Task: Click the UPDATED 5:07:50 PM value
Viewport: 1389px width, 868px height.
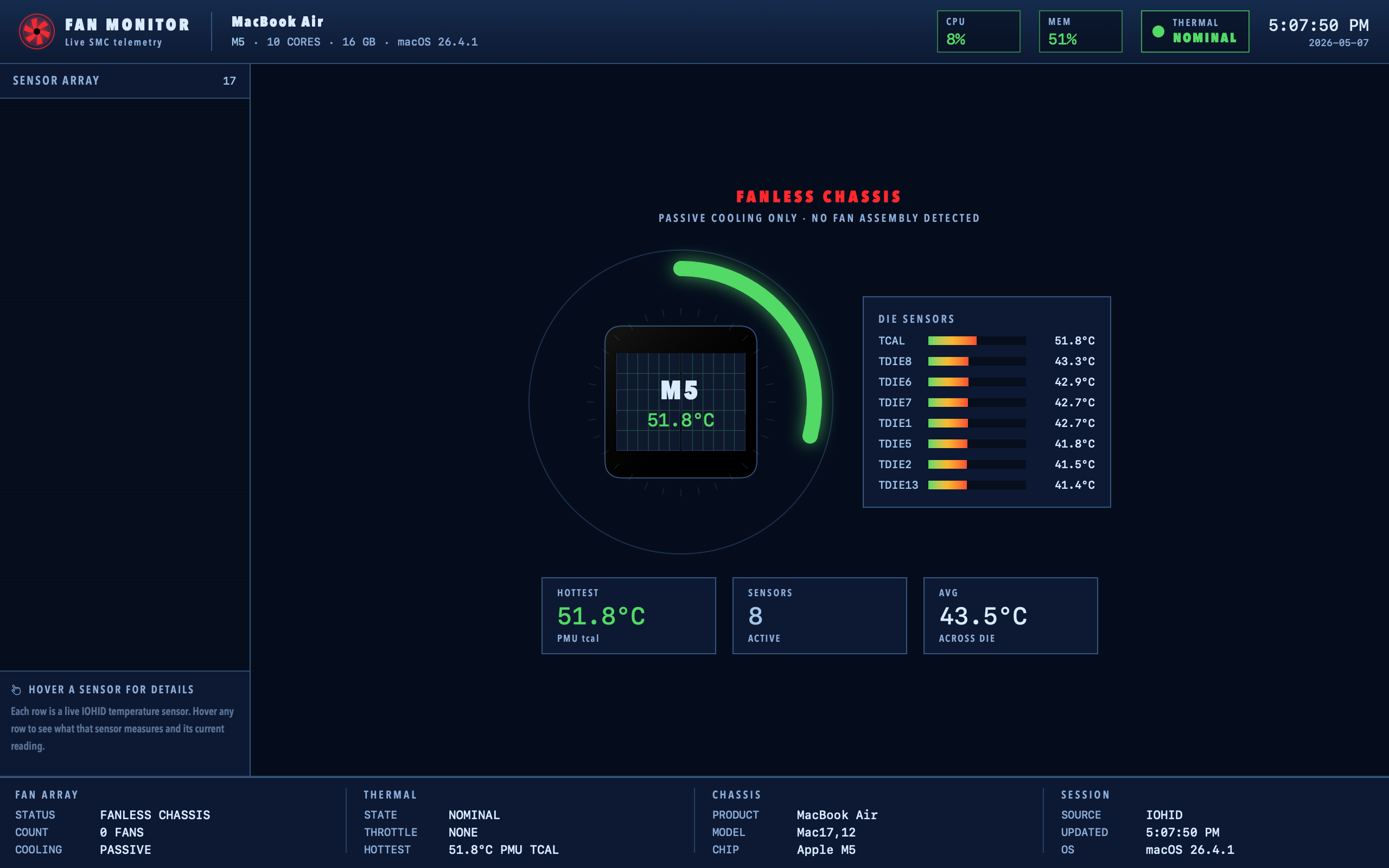Action: tap(1182, 832)
